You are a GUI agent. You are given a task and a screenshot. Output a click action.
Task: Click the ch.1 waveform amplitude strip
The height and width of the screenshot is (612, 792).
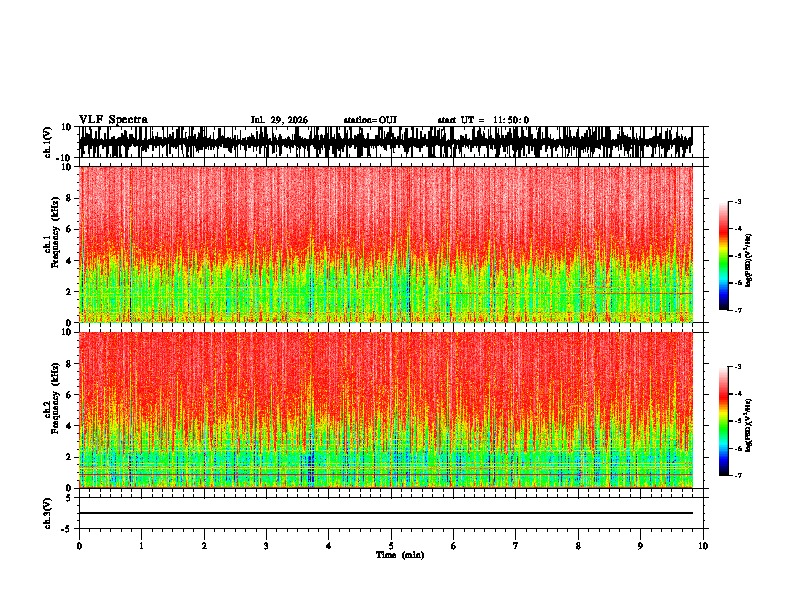click(x=386, y=142)
